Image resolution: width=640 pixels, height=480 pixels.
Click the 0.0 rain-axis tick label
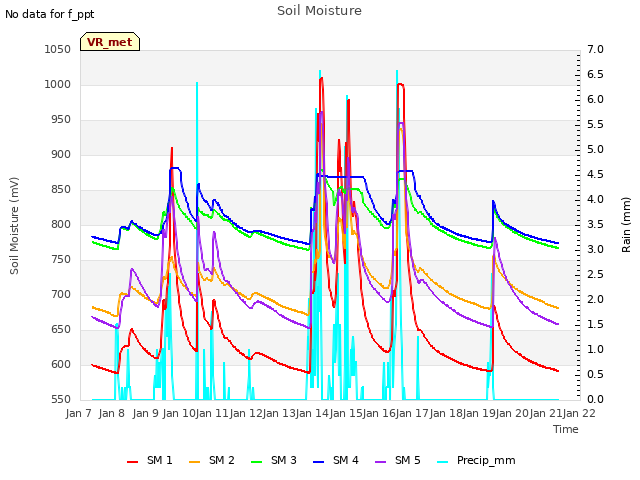coord(596,399)
